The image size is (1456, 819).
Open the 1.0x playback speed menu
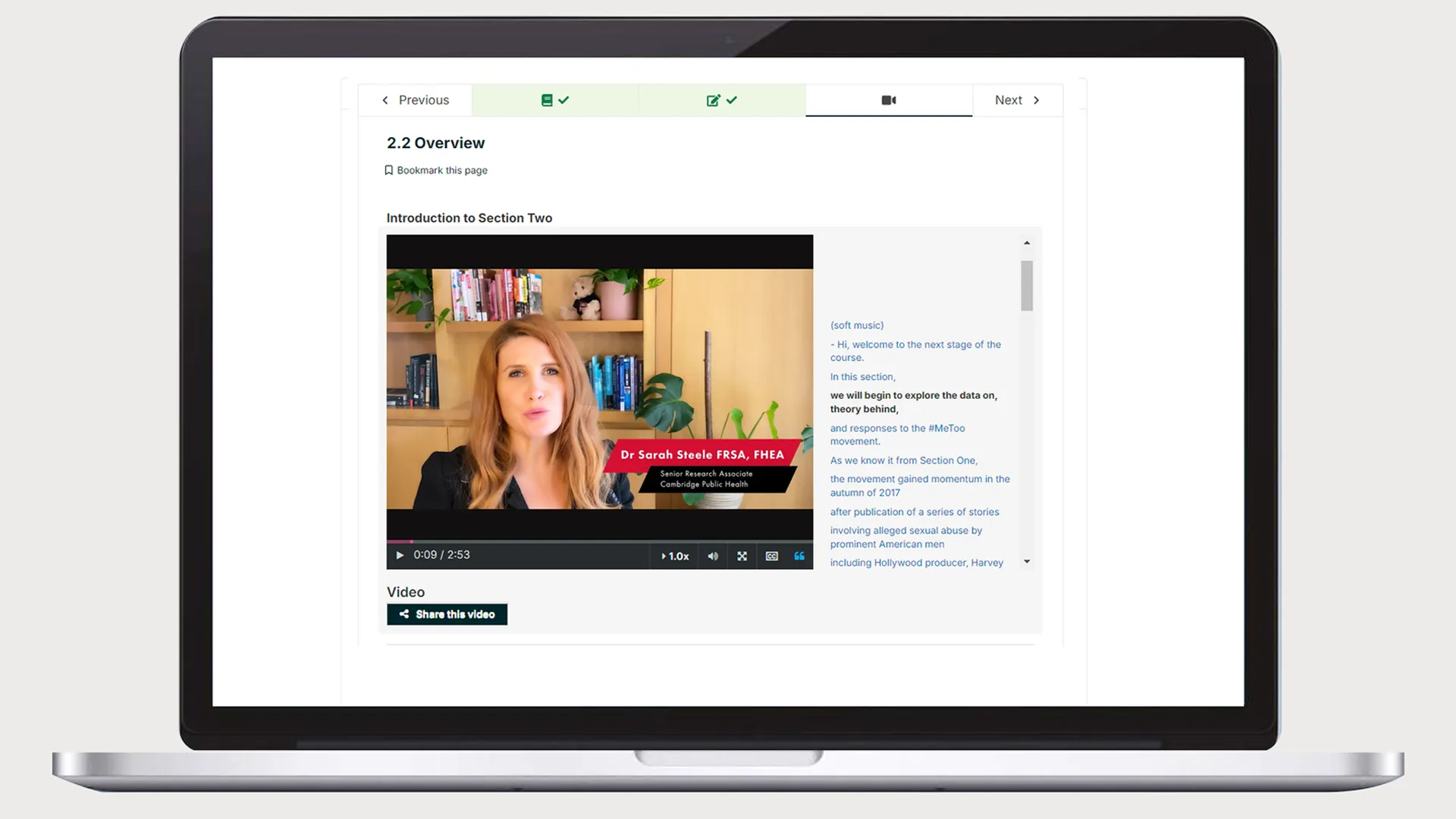[x=674, y=555]
